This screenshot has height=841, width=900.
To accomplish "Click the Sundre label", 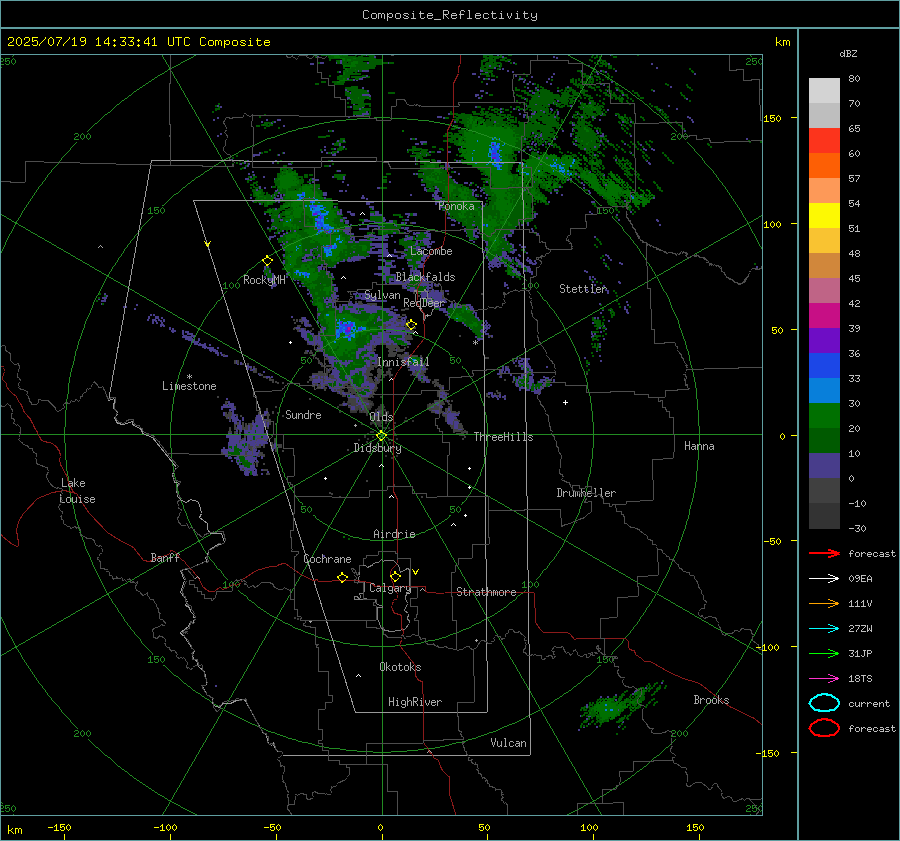I will click(x=303, y=415).
